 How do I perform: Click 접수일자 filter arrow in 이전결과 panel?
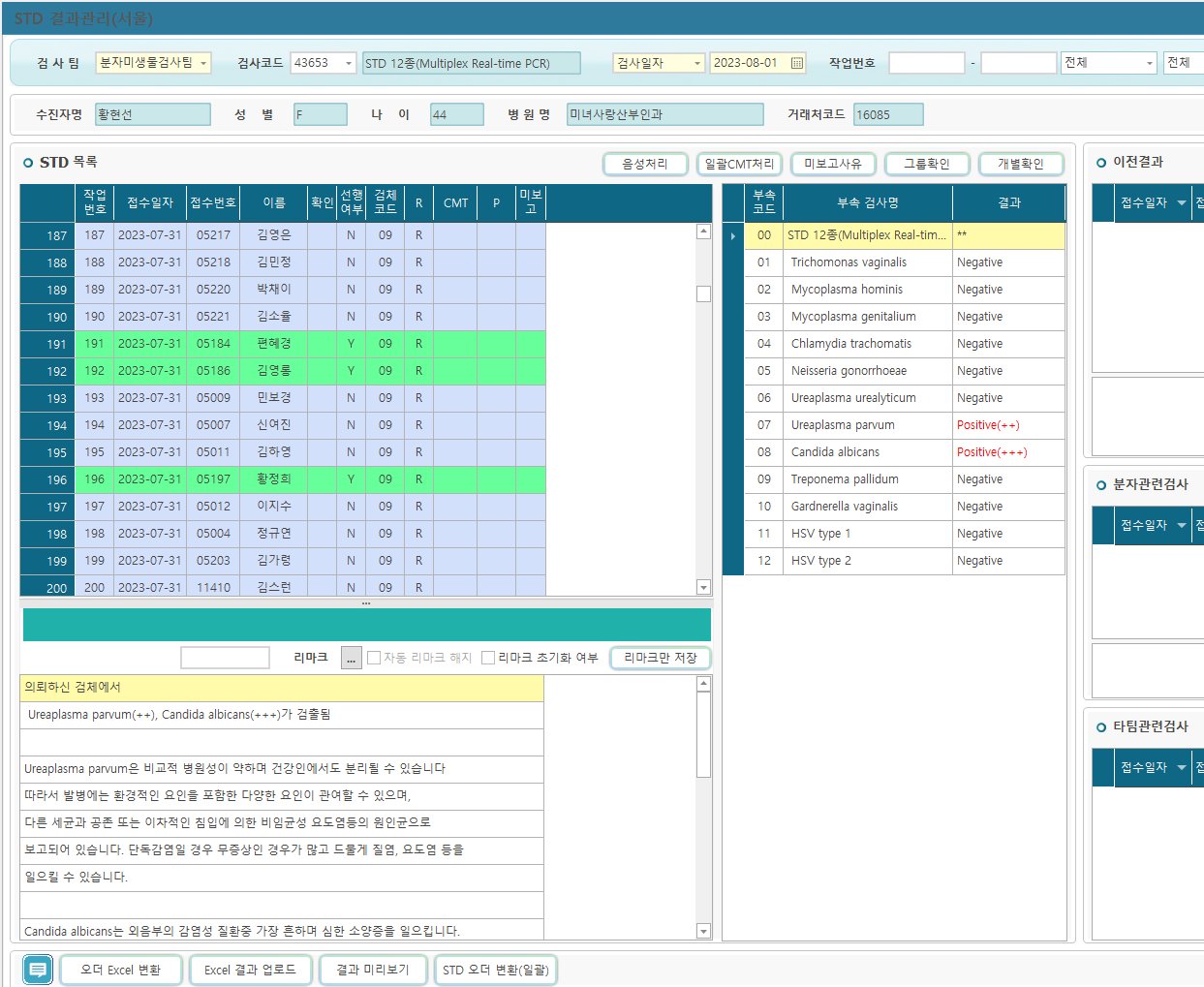pos(1181,203)
